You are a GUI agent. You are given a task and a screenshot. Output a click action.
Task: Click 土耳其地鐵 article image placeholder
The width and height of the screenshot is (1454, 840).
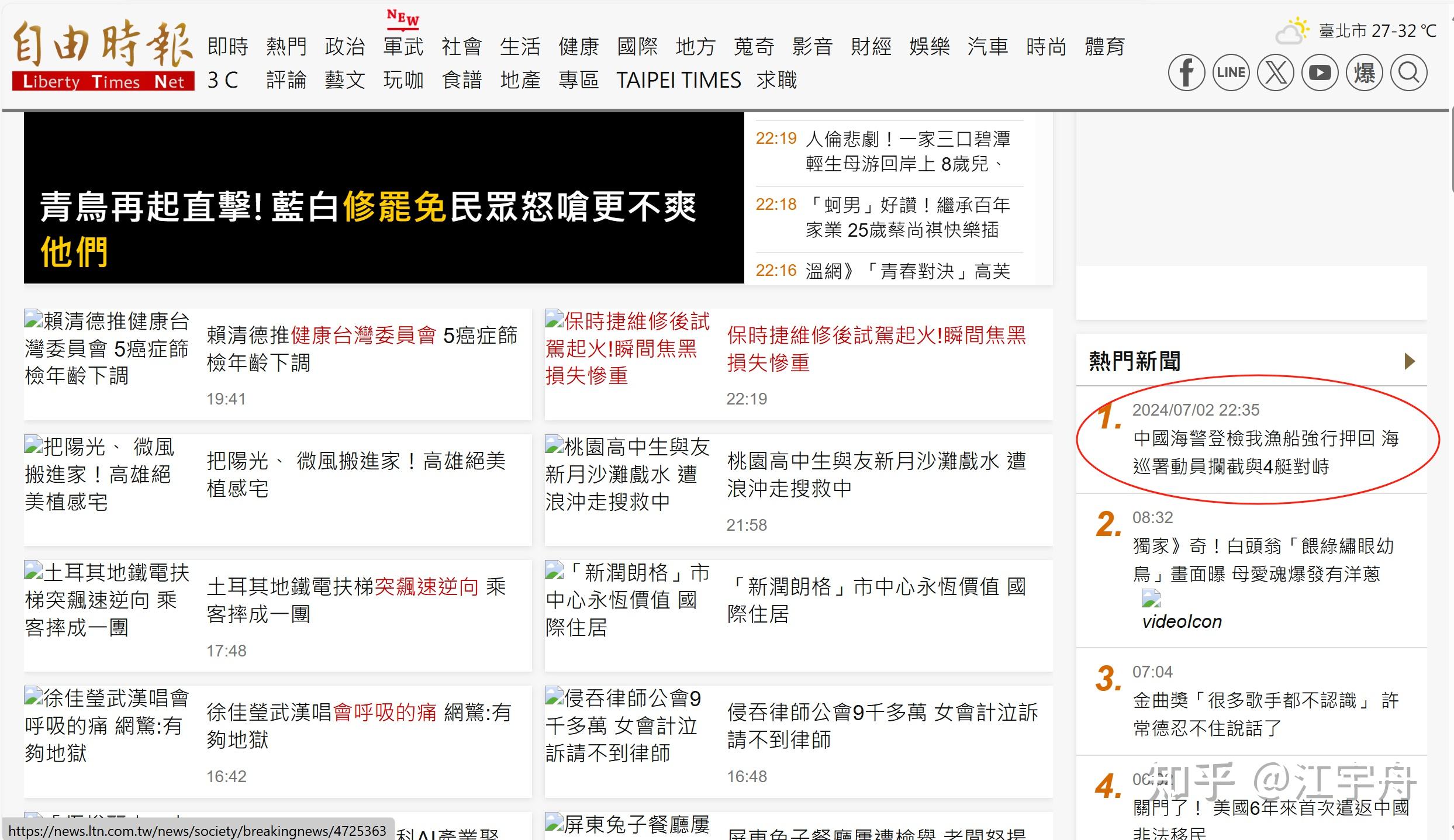pyautogui.click(x=107, y=600)
